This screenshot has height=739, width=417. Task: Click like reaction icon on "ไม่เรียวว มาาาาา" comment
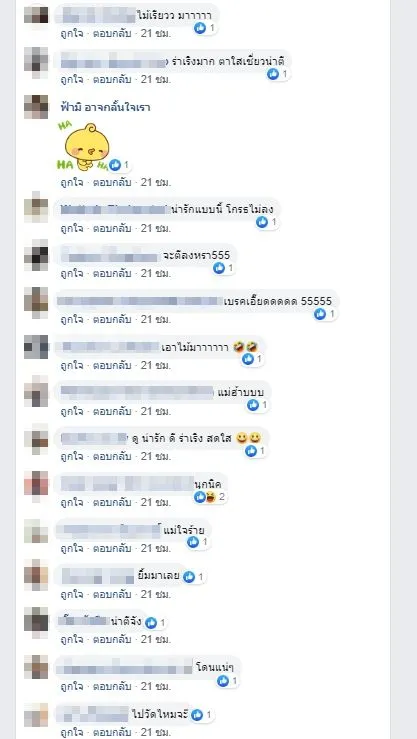coord(200,28)
